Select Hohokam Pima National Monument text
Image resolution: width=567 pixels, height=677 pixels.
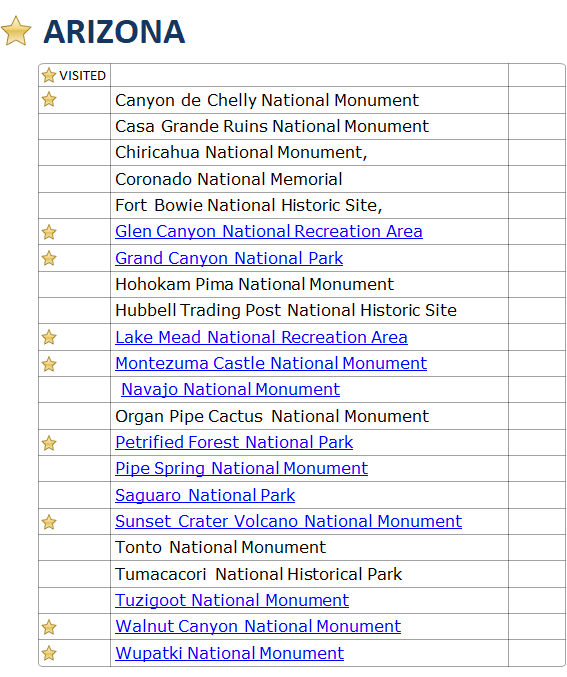click(254, 284)
